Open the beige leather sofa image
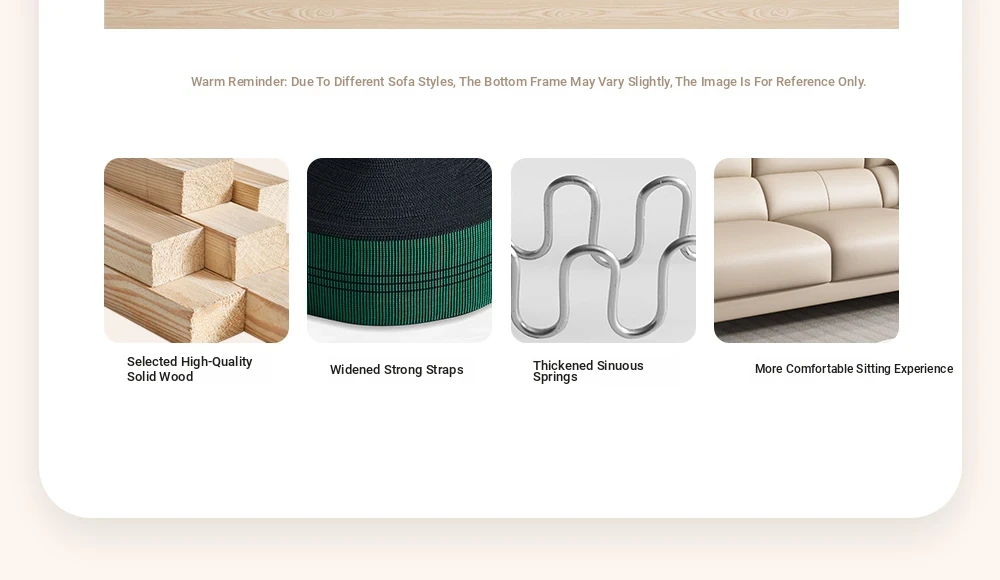Viewport: 1000px width, 580px height. point(806,250)
